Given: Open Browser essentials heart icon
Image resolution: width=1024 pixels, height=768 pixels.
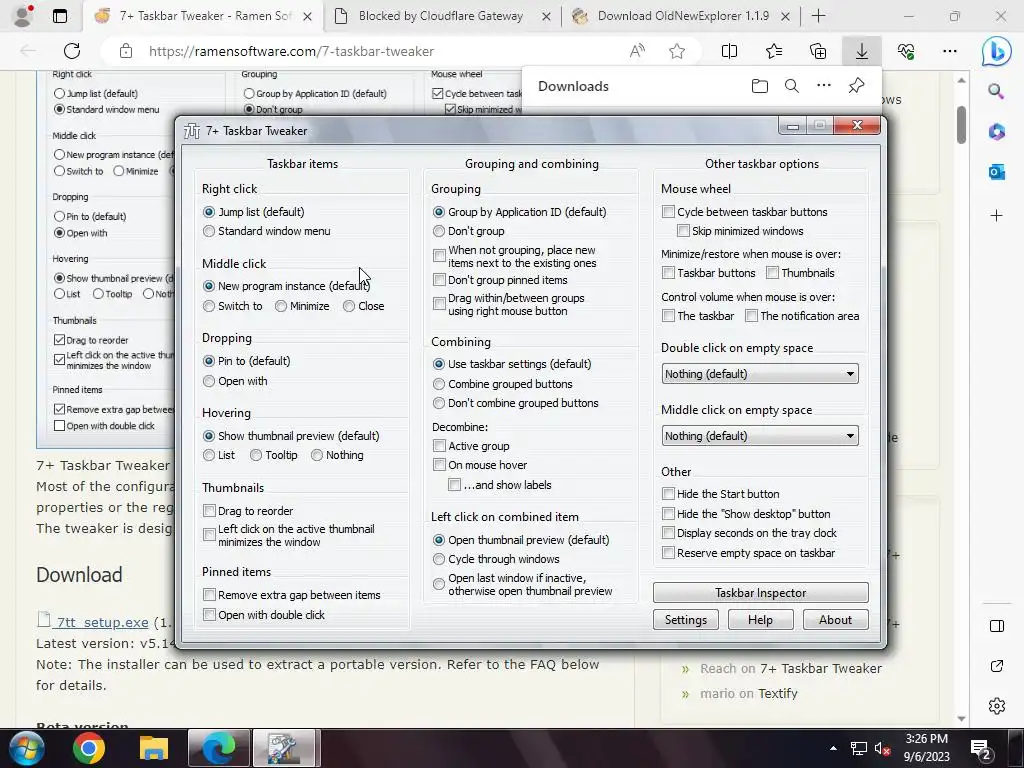Looking at the screenshot, I should tap(906, 51).
